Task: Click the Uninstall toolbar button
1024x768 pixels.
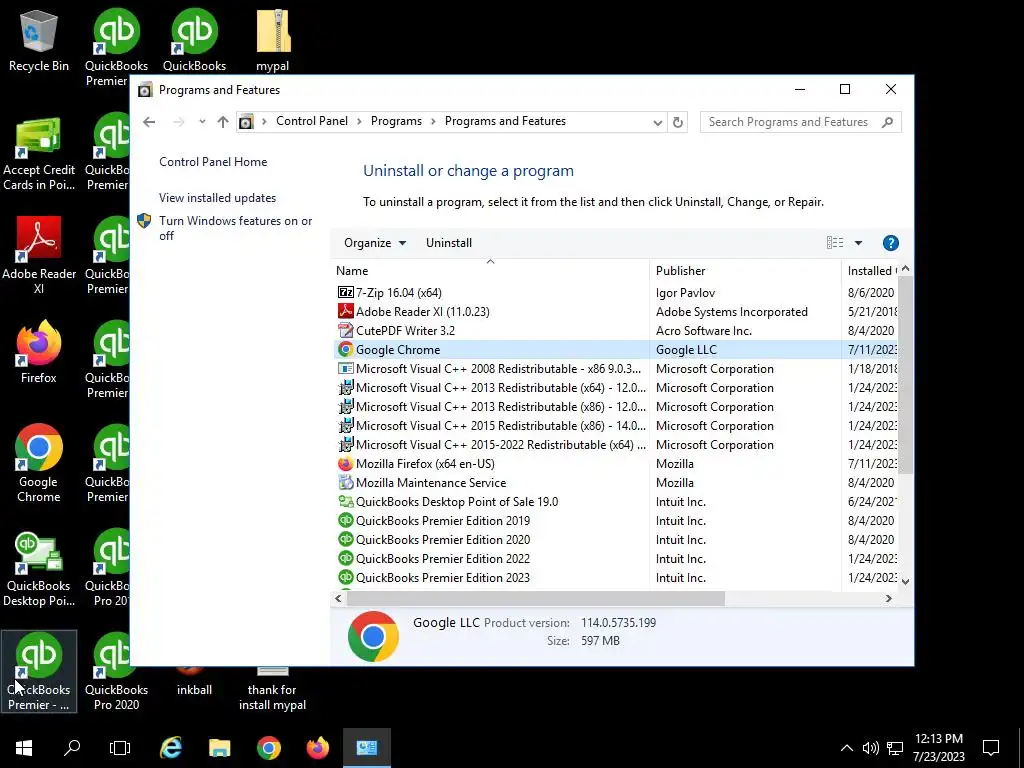Action: (x=449, y=243)
